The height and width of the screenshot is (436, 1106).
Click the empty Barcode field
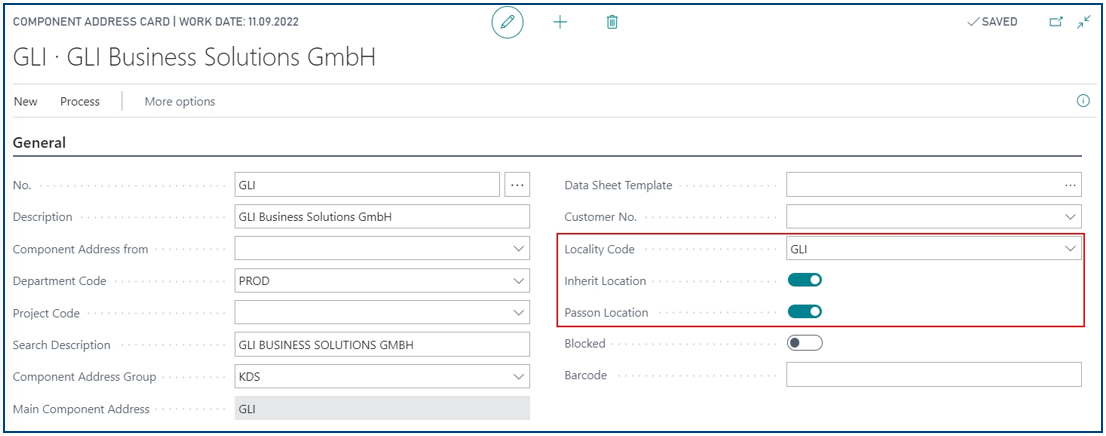coord(934,375)
